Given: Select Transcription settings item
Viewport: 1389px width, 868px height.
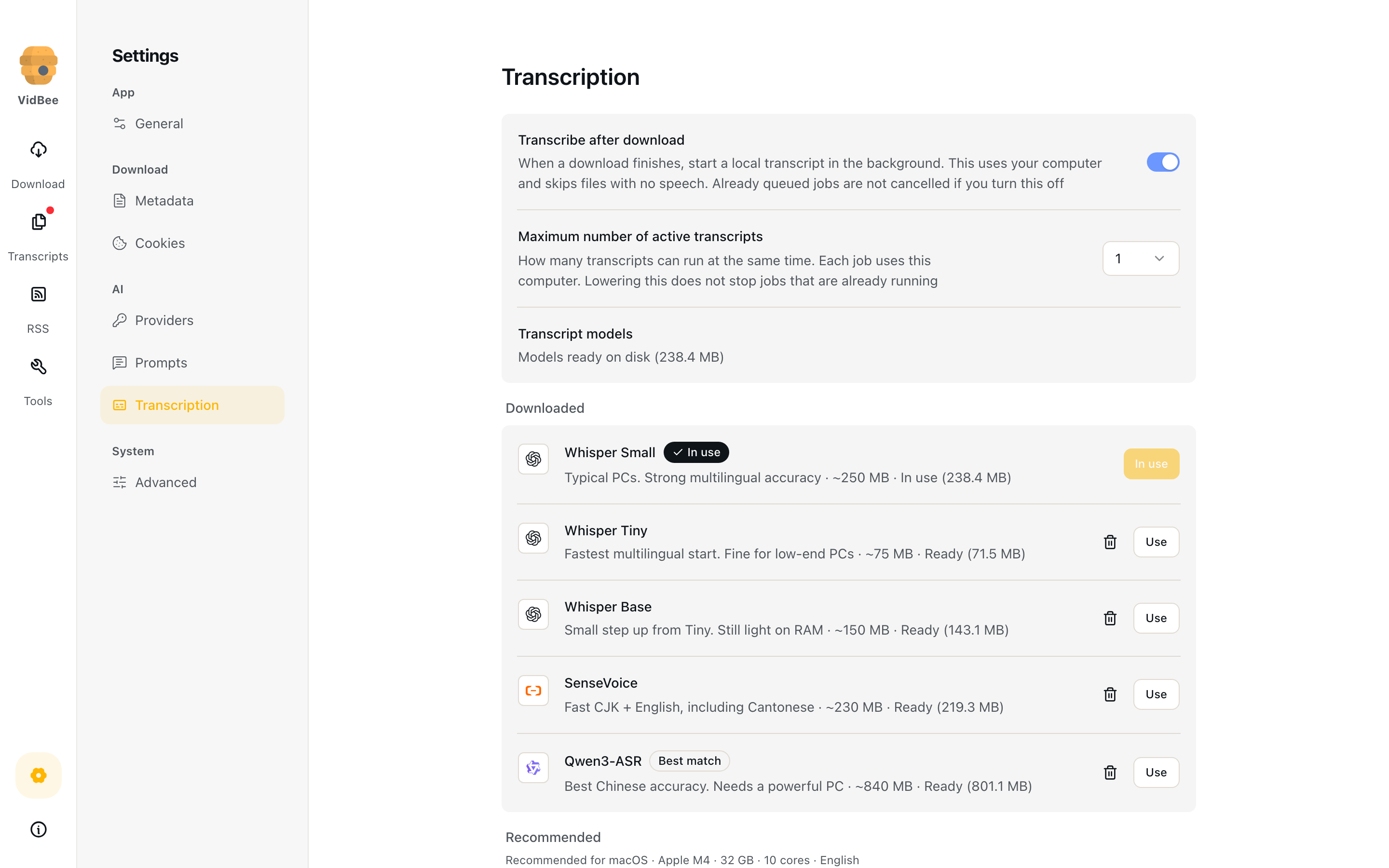Looking at the screenshot, I should coord(192,405).
